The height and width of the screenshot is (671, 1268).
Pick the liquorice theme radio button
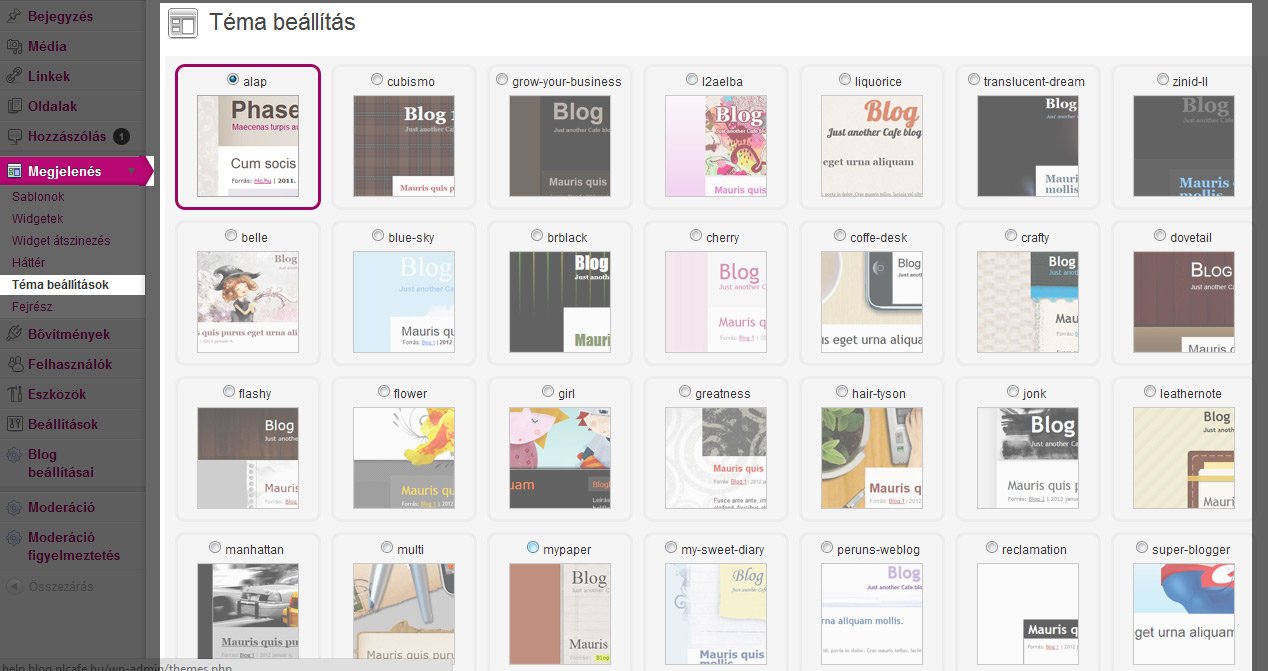click(845, 80)
